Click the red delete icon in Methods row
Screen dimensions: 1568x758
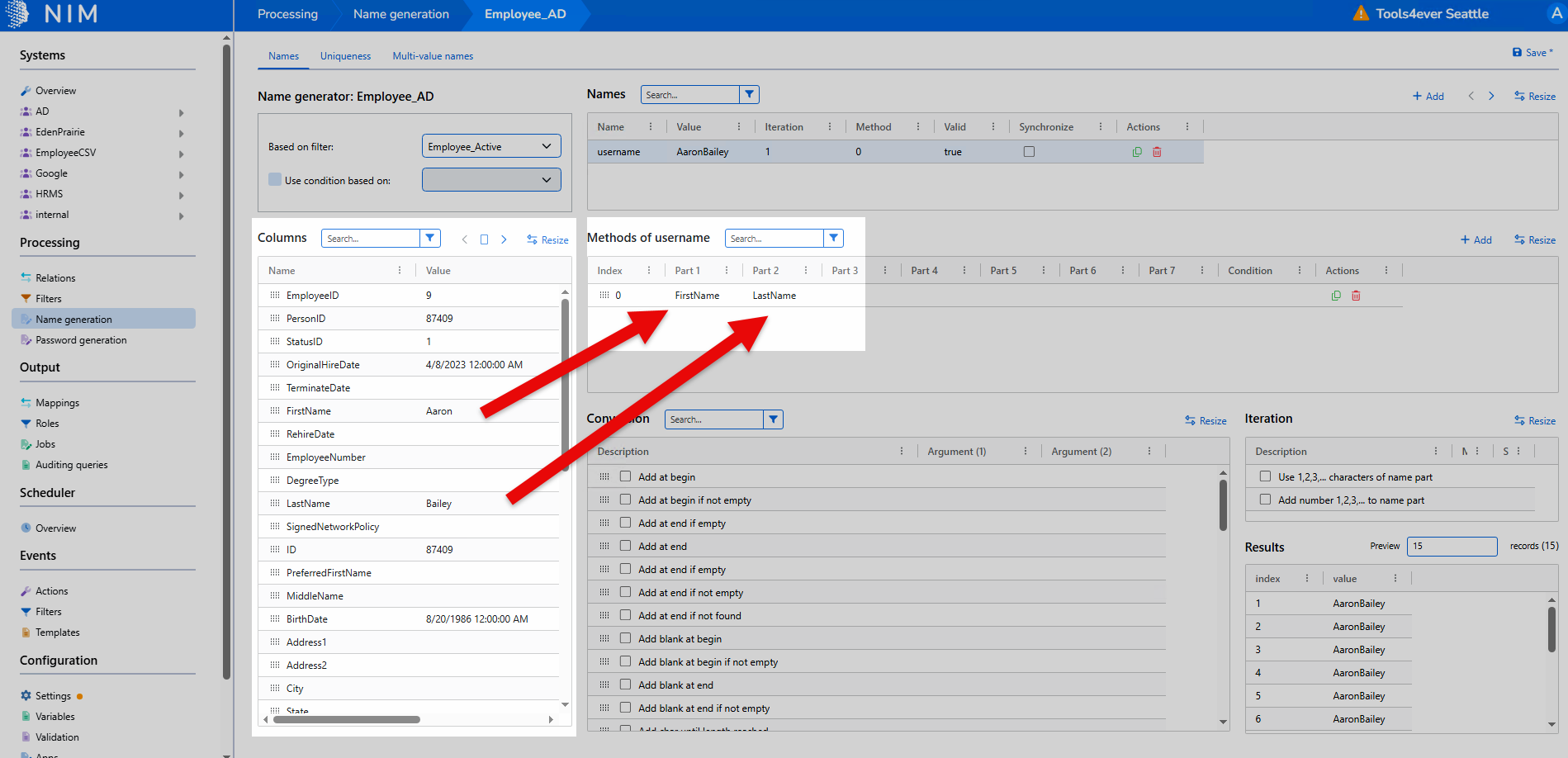coord(1356,296)
